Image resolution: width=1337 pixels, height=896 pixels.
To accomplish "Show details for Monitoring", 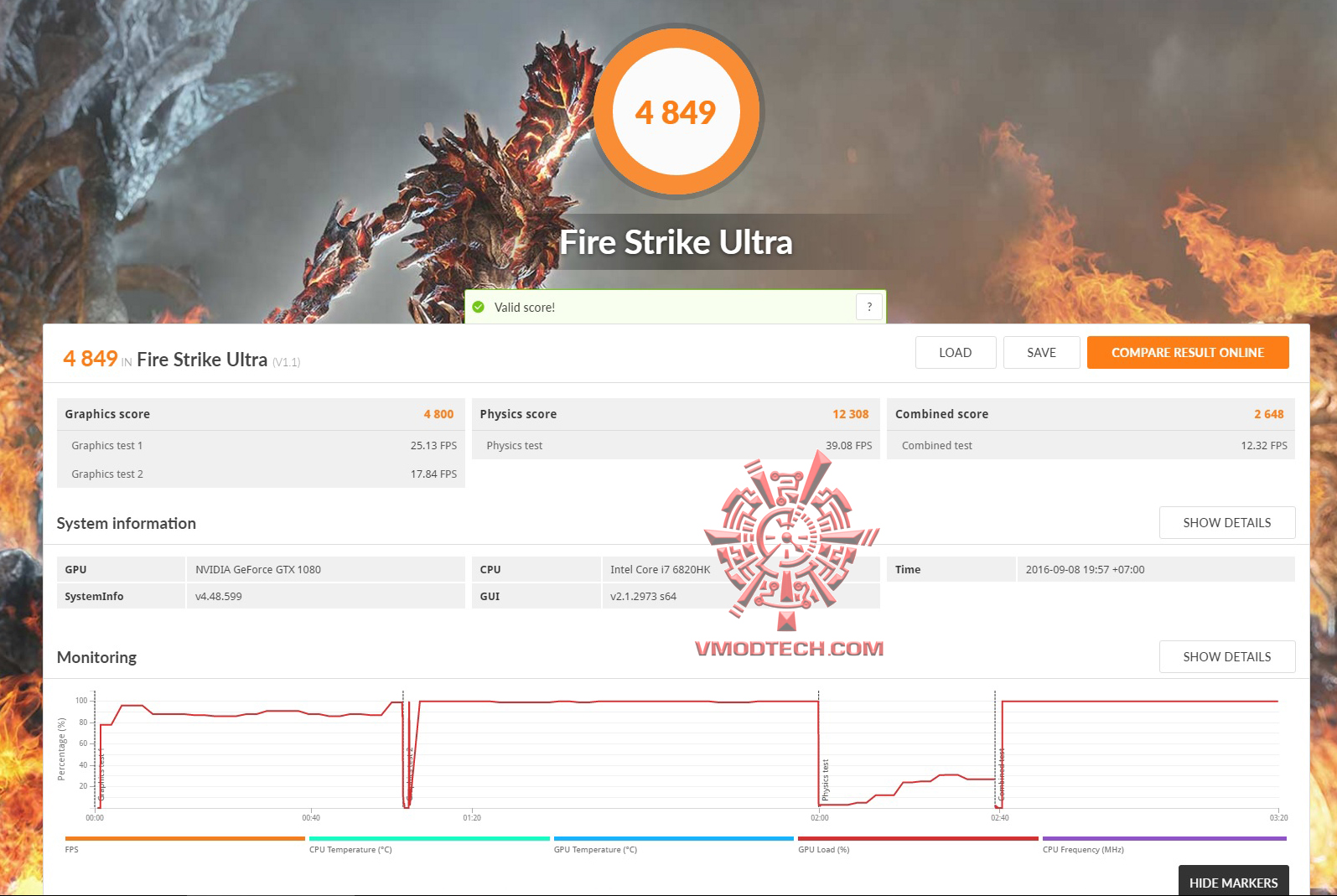I will [1227, 657].
